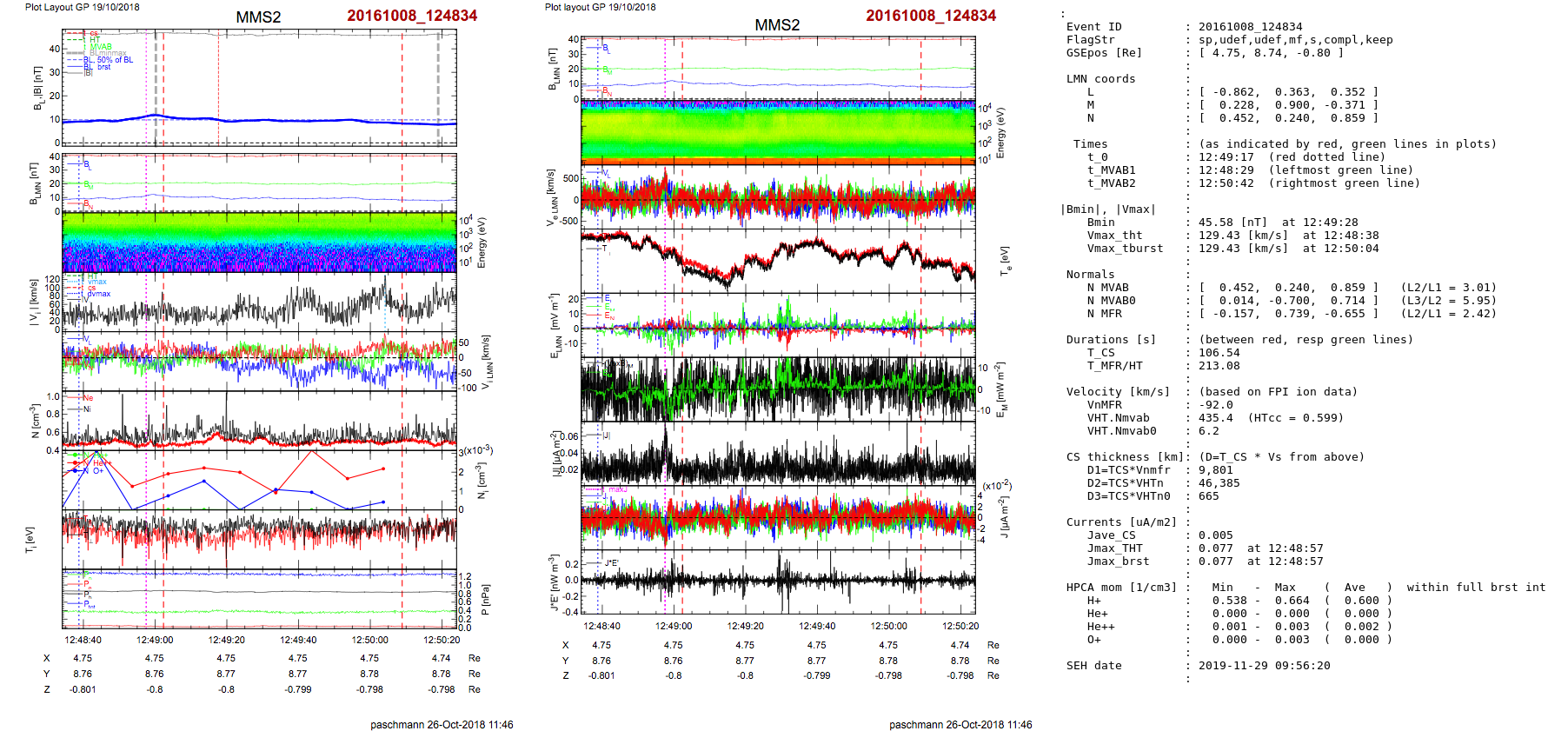Viewport: 1568px width, 731px height.
Task: Click the 'Plot Layout GP 19/10/2018' text at top left
Action: point(82,7)
